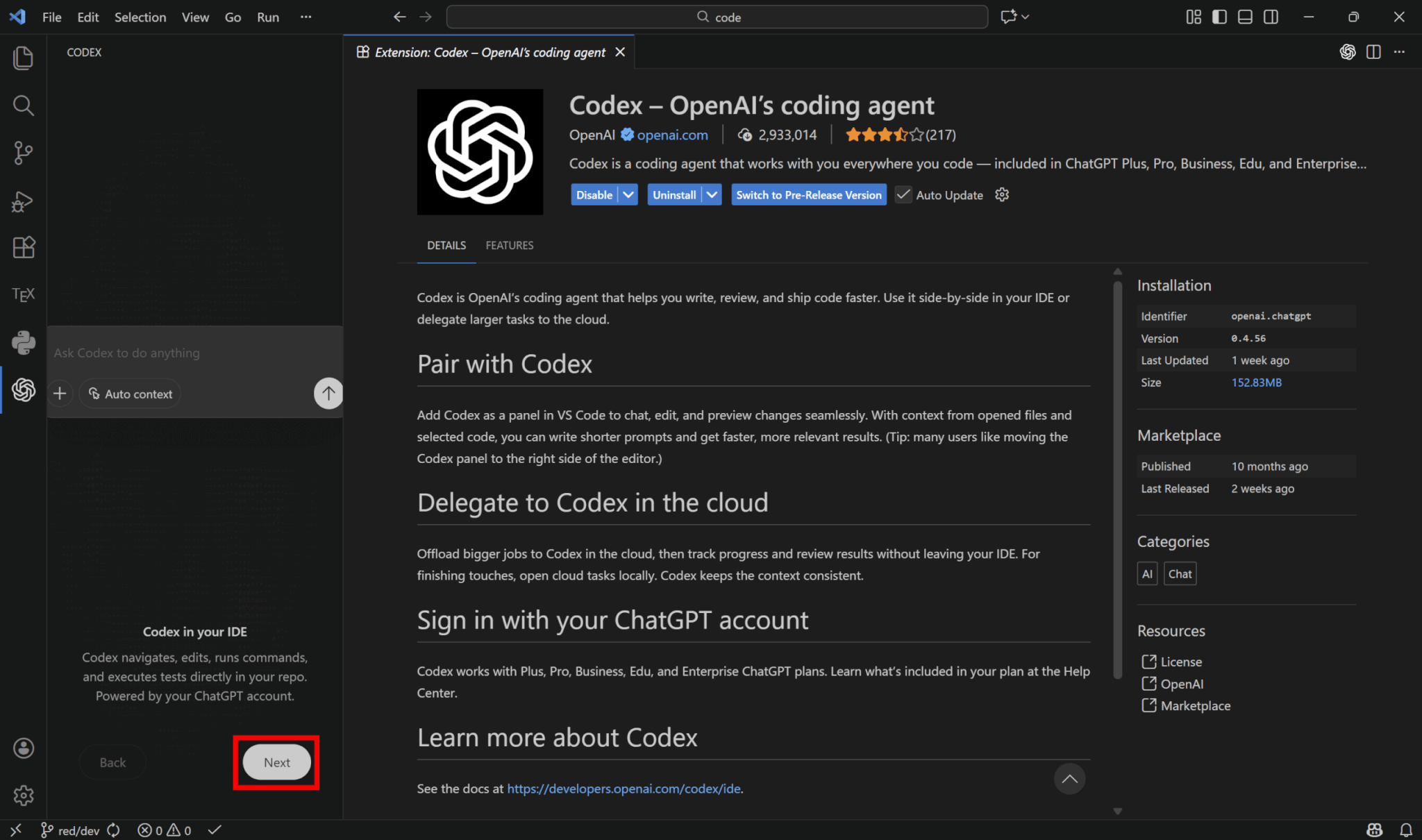The width and height of the screenshot is (1422, 840).
Task: Click the send arrow in the Codex prompt
Action: tap(328, 394)
